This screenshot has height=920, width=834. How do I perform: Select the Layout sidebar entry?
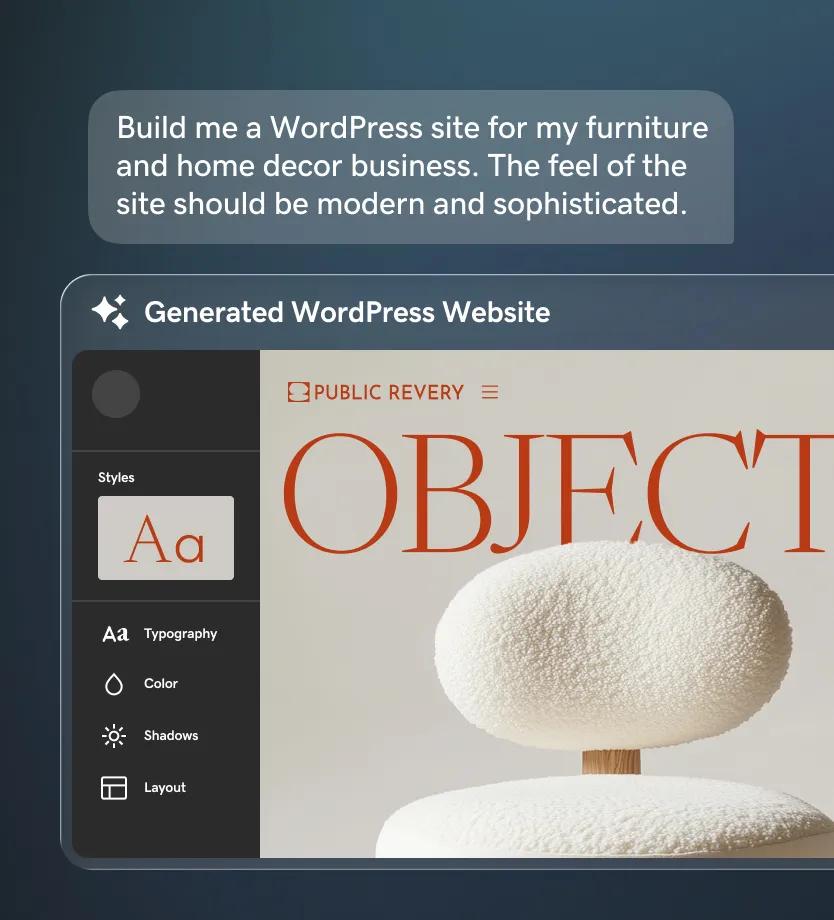pyautogui.click(x=165, y=787)
